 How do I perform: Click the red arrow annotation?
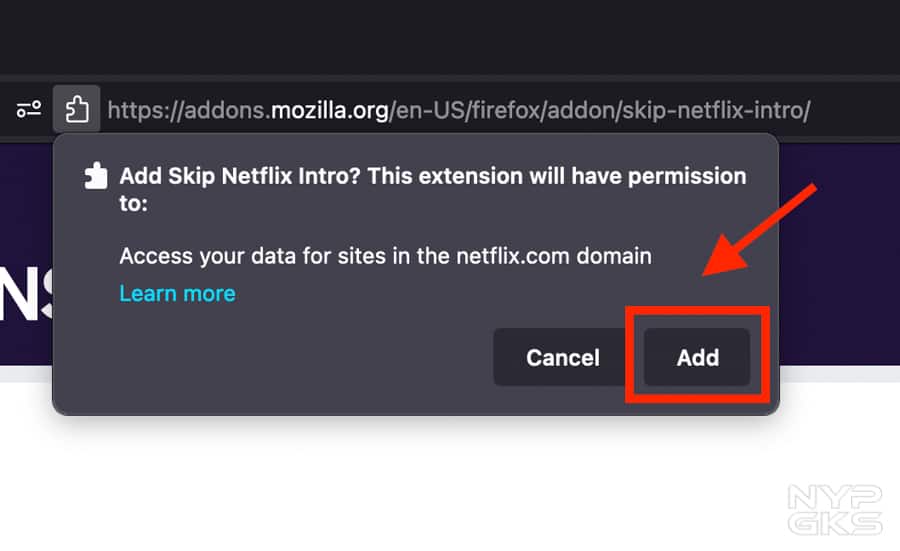coord(762,231)
